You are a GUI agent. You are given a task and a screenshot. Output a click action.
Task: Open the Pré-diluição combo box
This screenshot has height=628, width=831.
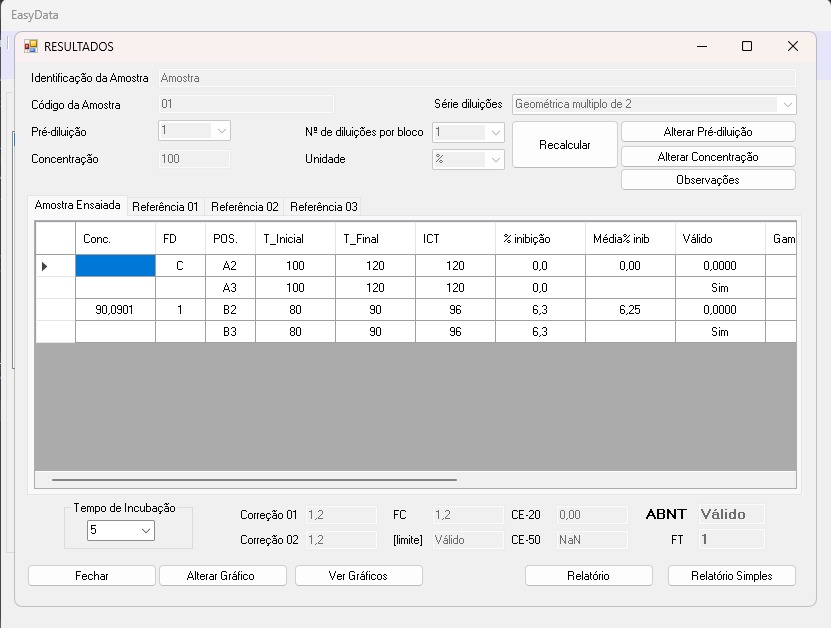click(x=221, y=131)
